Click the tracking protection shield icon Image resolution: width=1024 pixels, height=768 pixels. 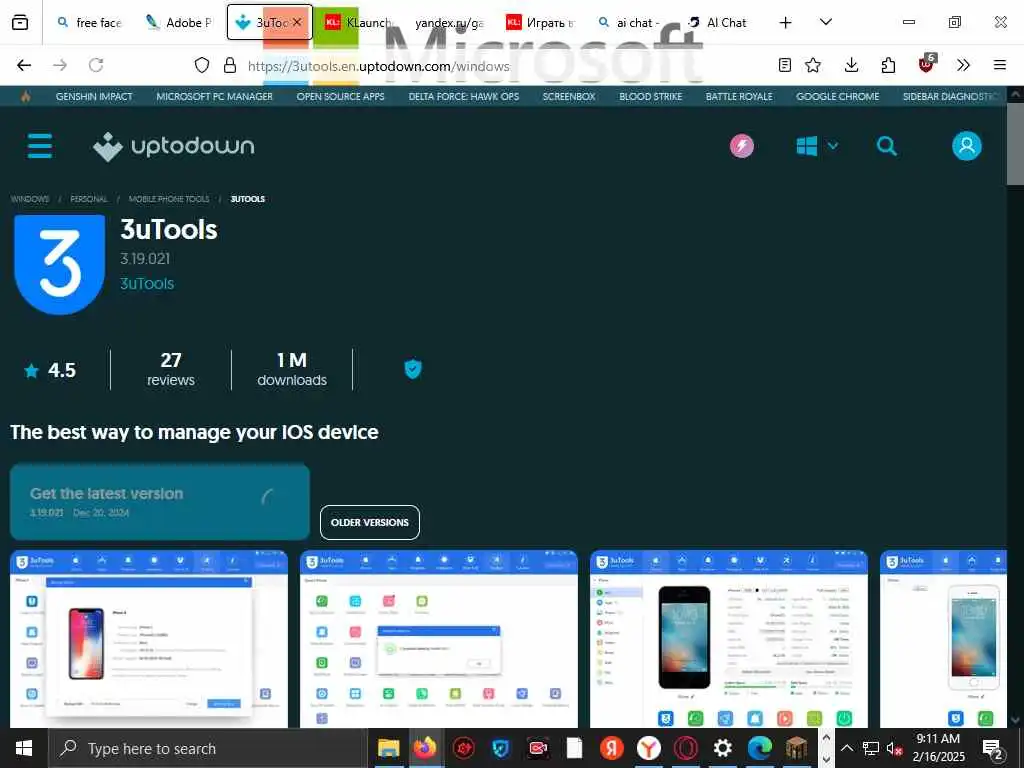202,65
